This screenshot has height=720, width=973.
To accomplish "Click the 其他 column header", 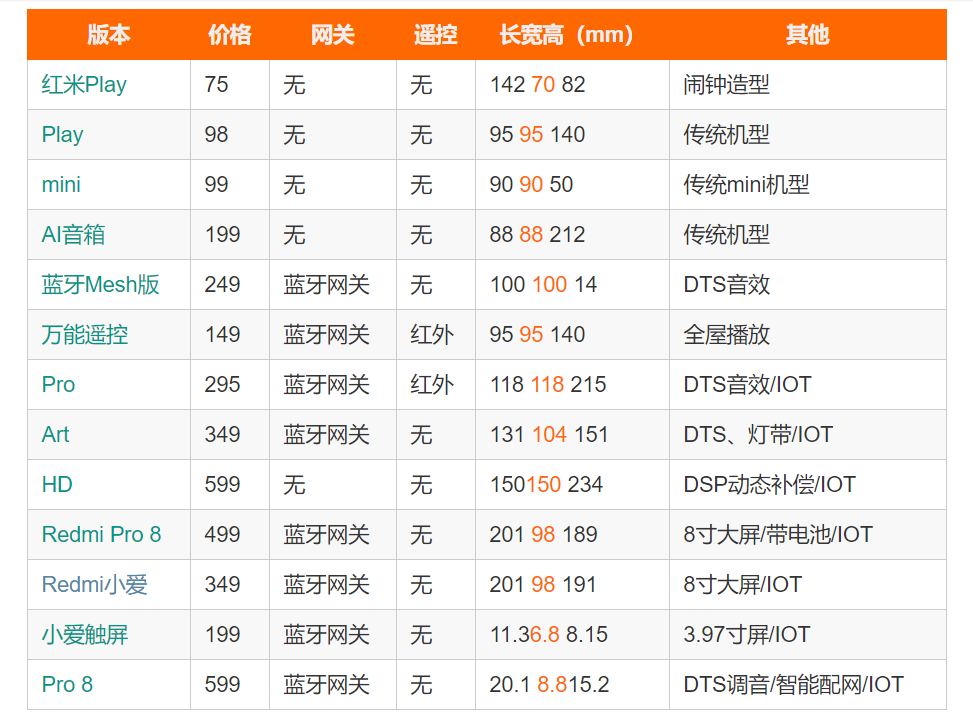I will (807, 35).
